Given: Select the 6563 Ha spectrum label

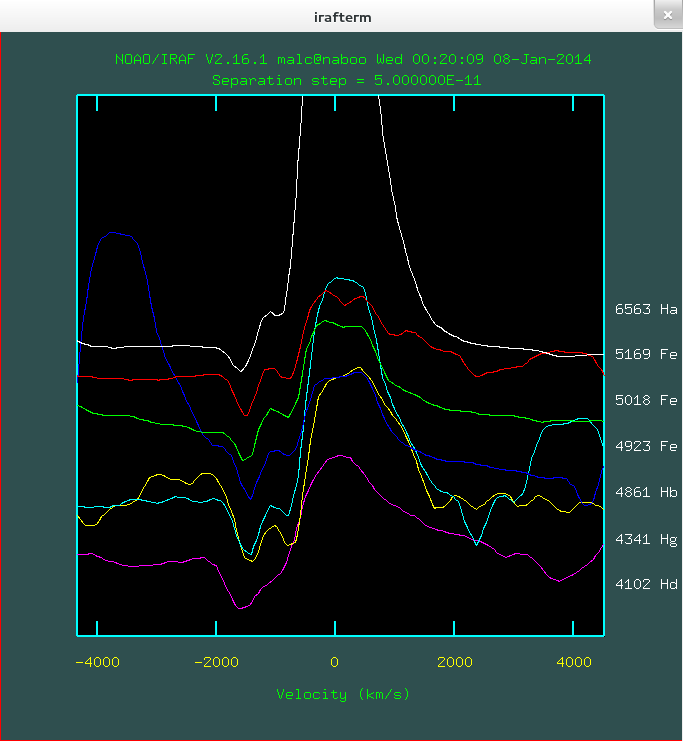Looking at the screenshot, I should click(x=646, y=310).
